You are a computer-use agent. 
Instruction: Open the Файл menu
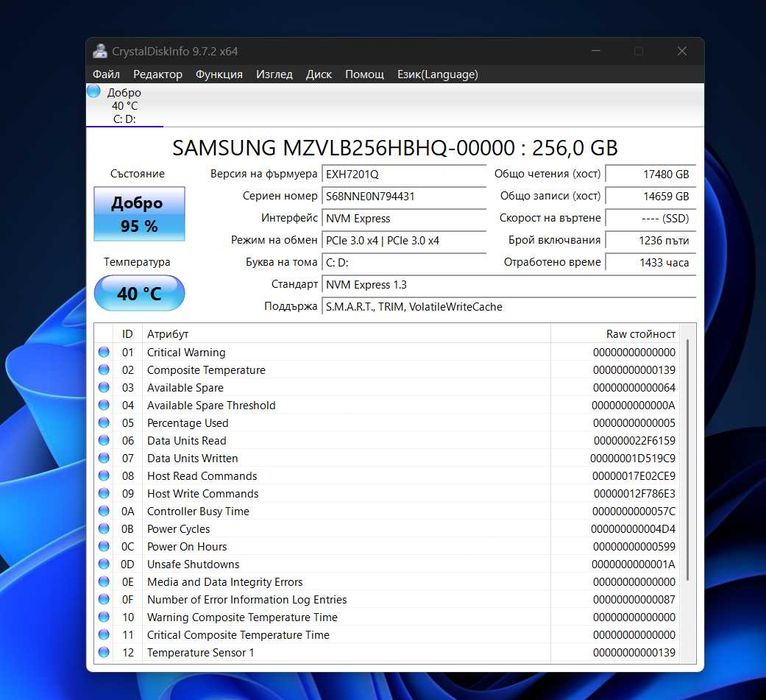pyautogui.click(x=106, y=74)
